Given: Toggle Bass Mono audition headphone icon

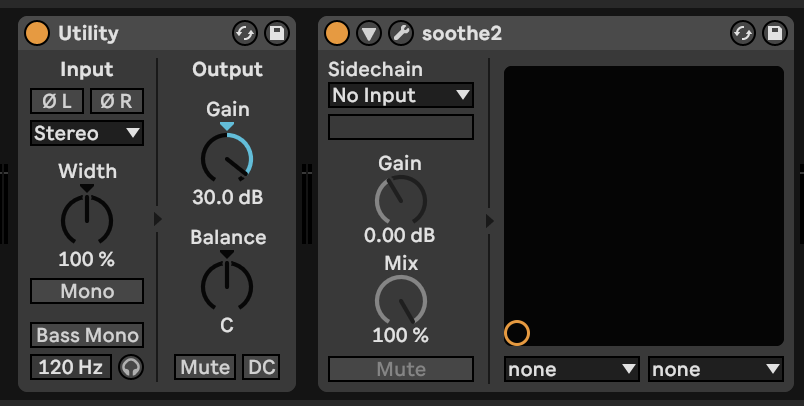Looking at the screenshot, I should 131,367.
